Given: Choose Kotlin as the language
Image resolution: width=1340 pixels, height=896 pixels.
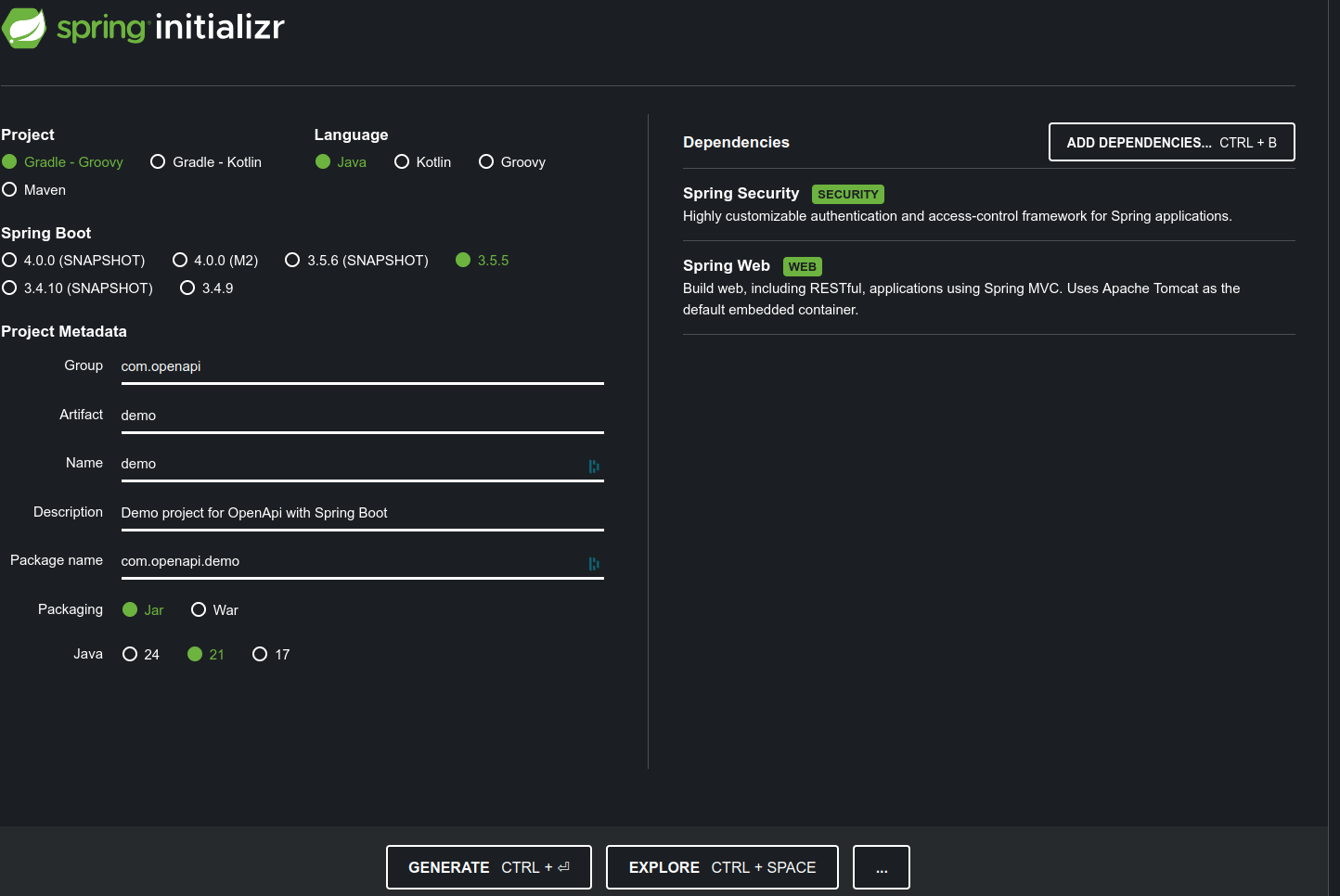Looking at the screenshot, I should (x=423, y=161).
